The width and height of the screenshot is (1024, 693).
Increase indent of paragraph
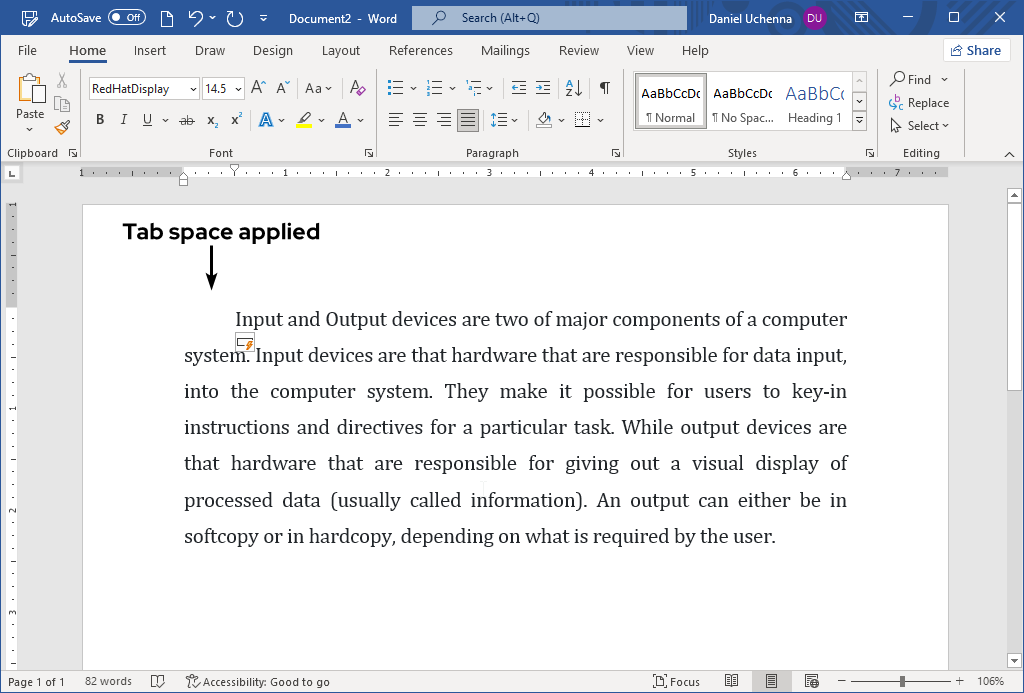543,88
